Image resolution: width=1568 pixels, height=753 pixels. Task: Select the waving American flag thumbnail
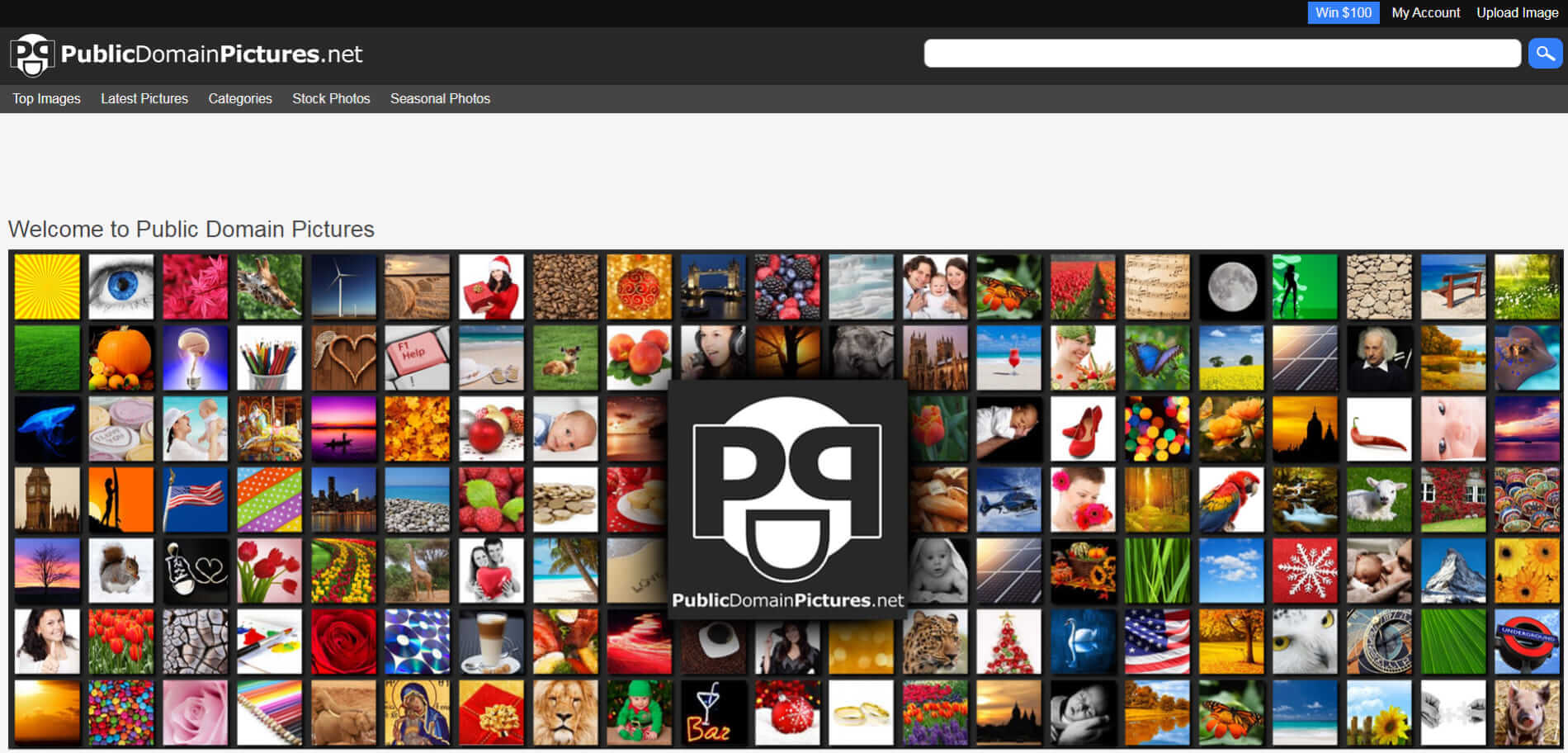pos(195,500)
